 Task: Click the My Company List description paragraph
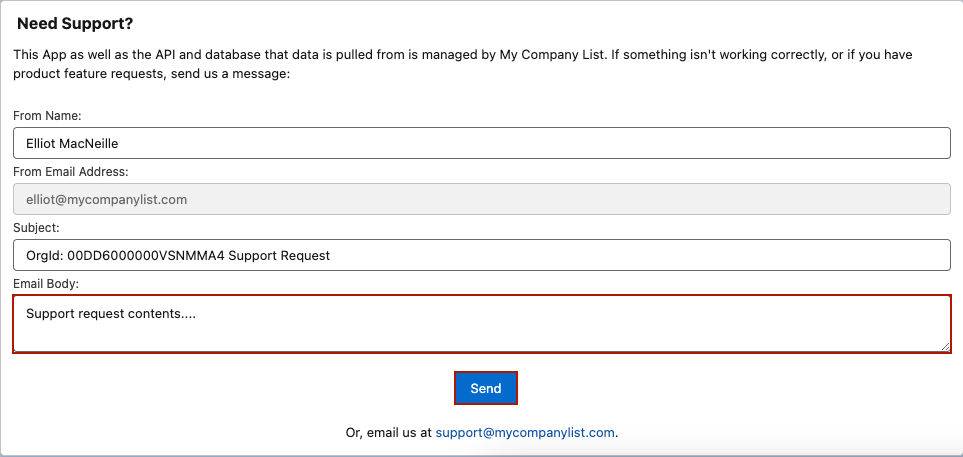[462, 64]
